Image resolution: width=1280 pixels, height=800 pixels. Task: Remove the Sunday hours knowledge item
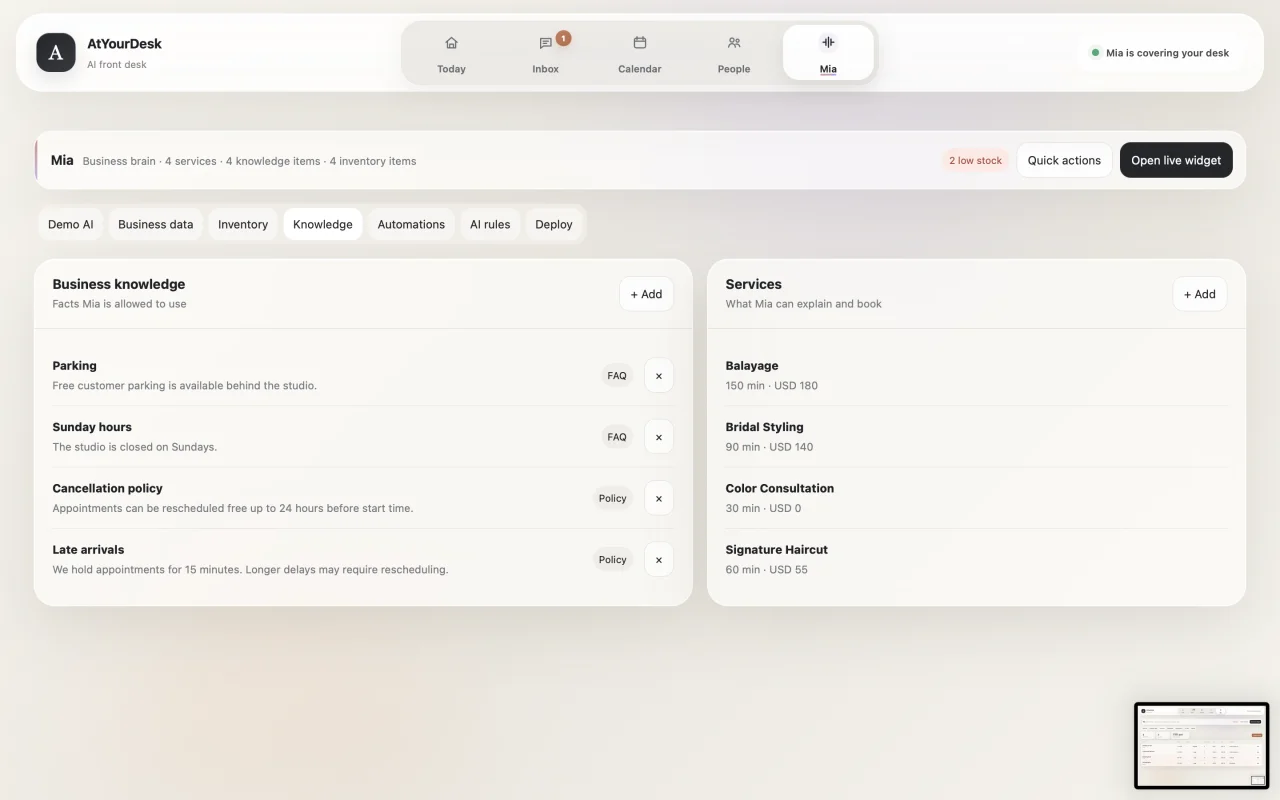click(x=659, y=437)
